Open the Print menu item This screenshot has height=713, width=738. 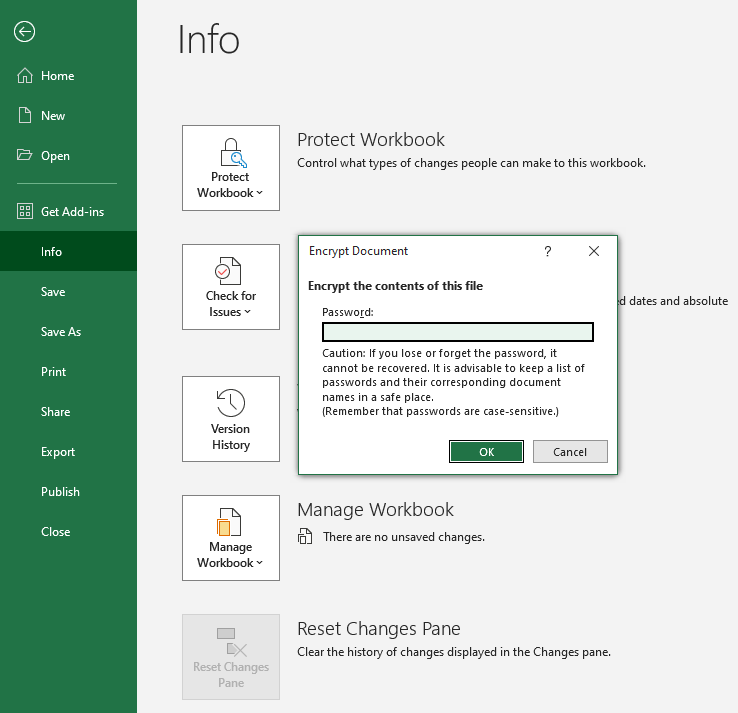pos(54,372)
